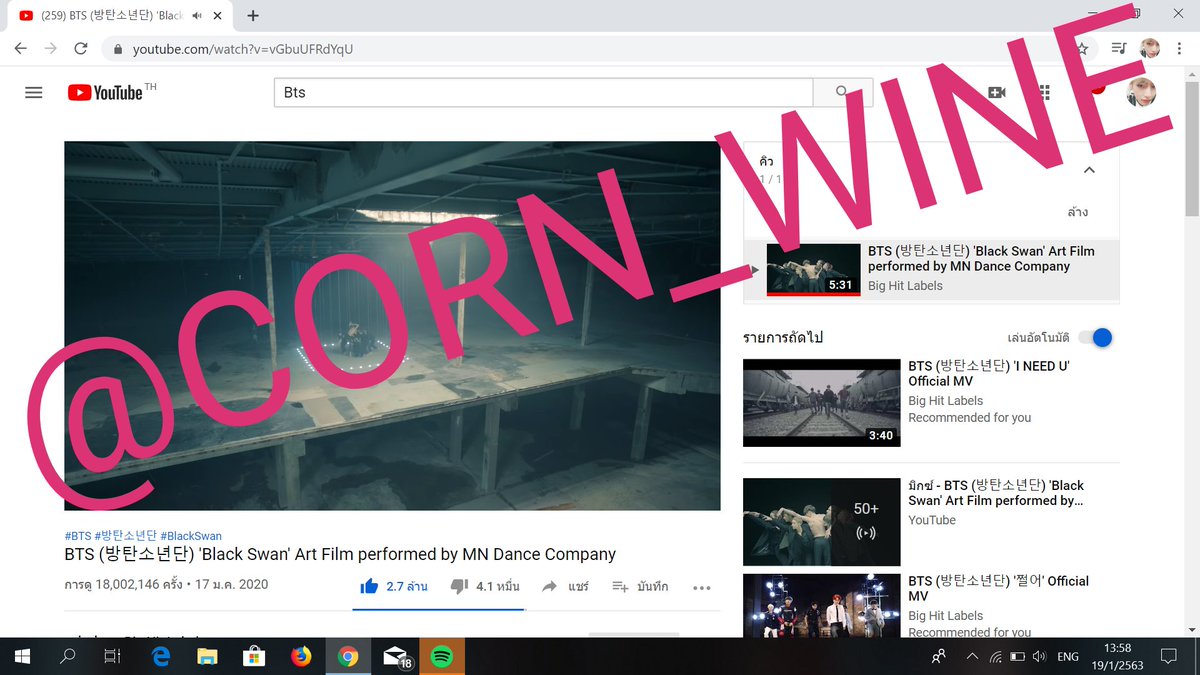The height and width of the screenshot is (675, 1200).
Task: Open Task View on taskbar
Action: [x=113, y=656]
